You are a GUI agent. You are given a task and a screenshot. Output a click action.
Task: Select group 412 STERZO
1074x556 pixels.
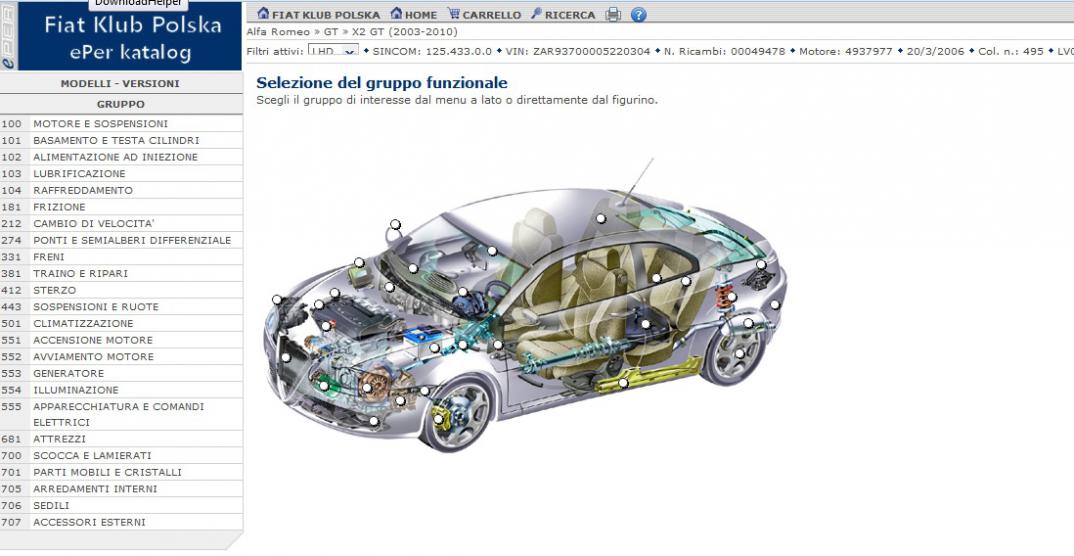pos(121,290)
